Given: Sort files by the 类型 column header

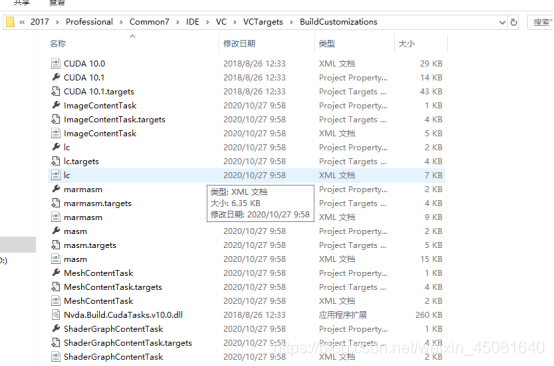Looking at the screenshot, I should tap(326, 43).
